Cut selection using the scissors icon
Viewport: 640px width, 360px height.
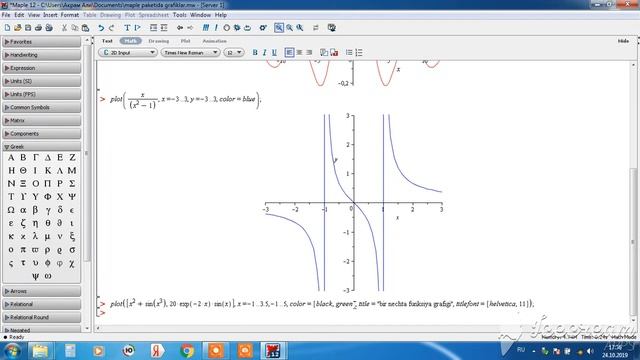[64, 28]
